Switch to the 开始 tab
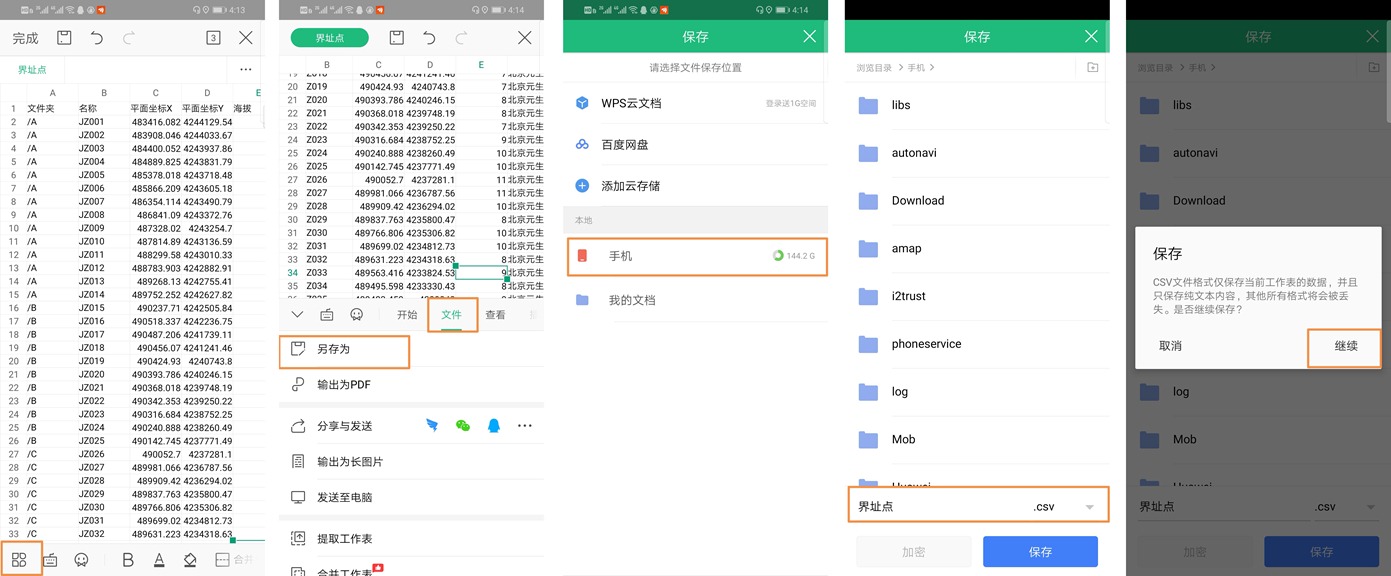Viewport: 1391px width, 576px height. [x=407, y=315]
